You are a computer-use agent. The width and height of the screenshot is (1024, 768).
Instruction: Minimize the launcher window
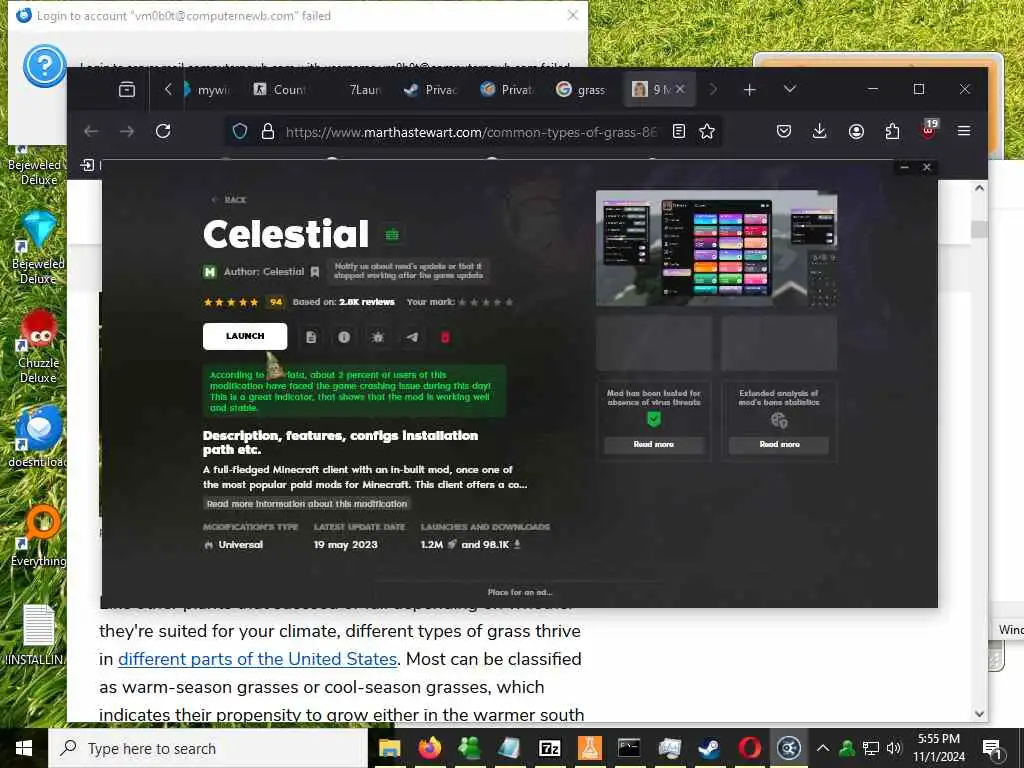pyautogui.click(x=904, y=167)
